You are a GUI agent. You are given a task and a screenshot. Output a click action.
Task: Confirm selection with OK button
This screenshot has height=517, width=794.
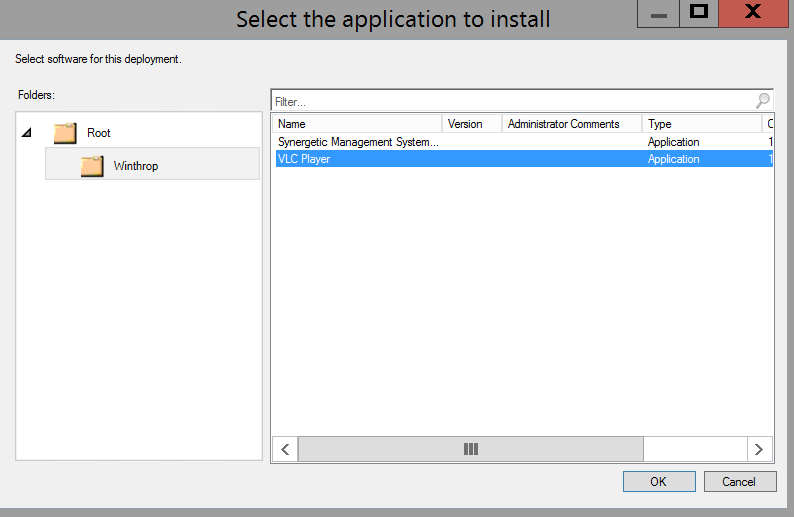point(659,482)
